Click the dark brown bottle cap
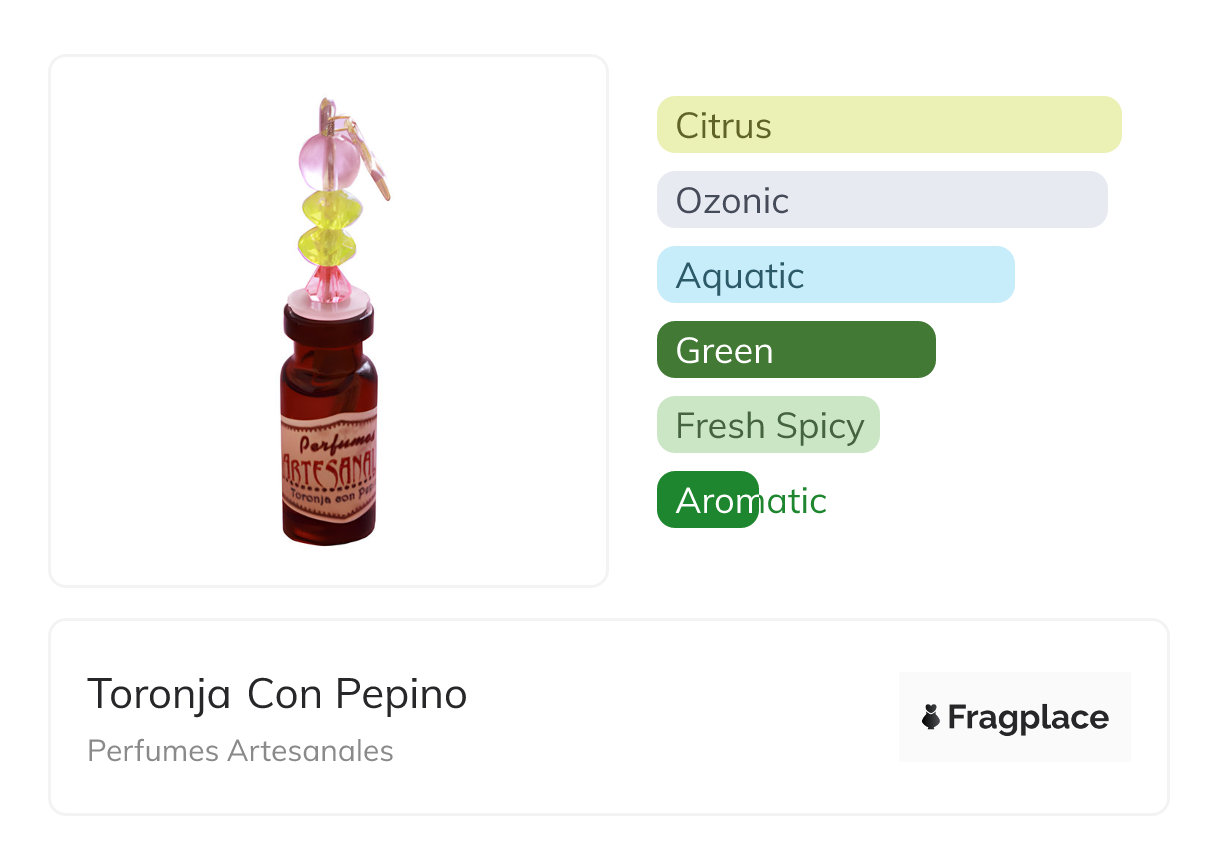This screenshot has width=1218, height=864. tap(328, 322)
